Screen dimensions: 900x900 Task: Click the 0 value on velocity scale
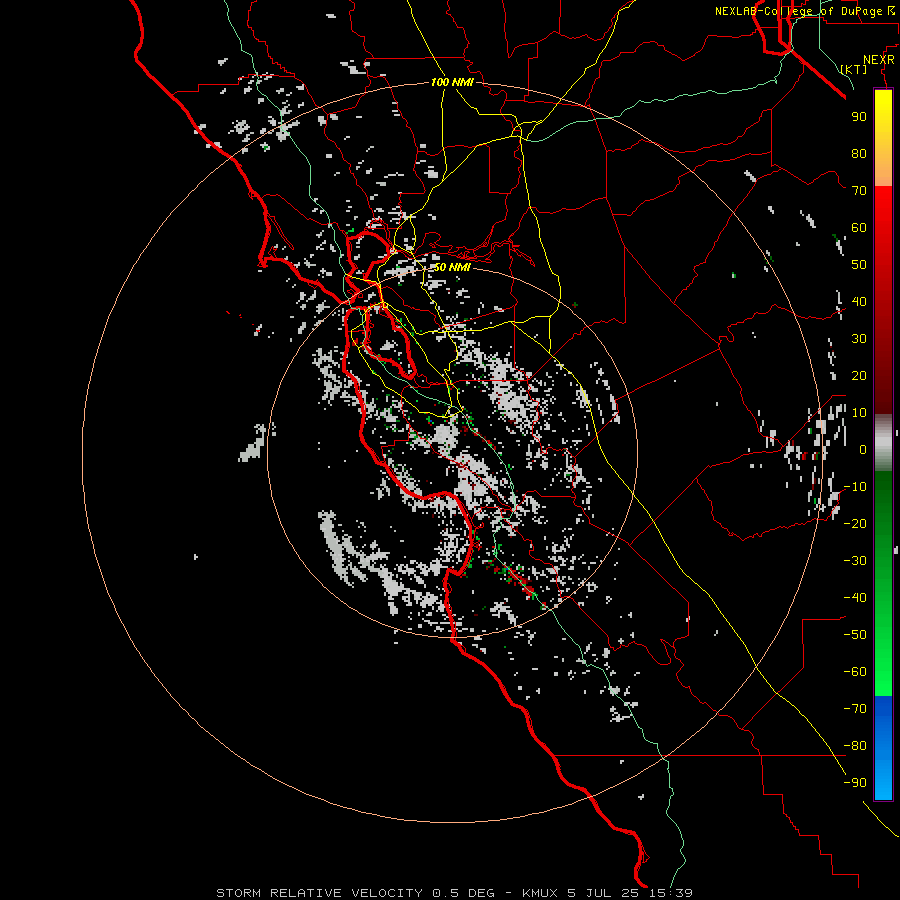click(x=863, y=449)
